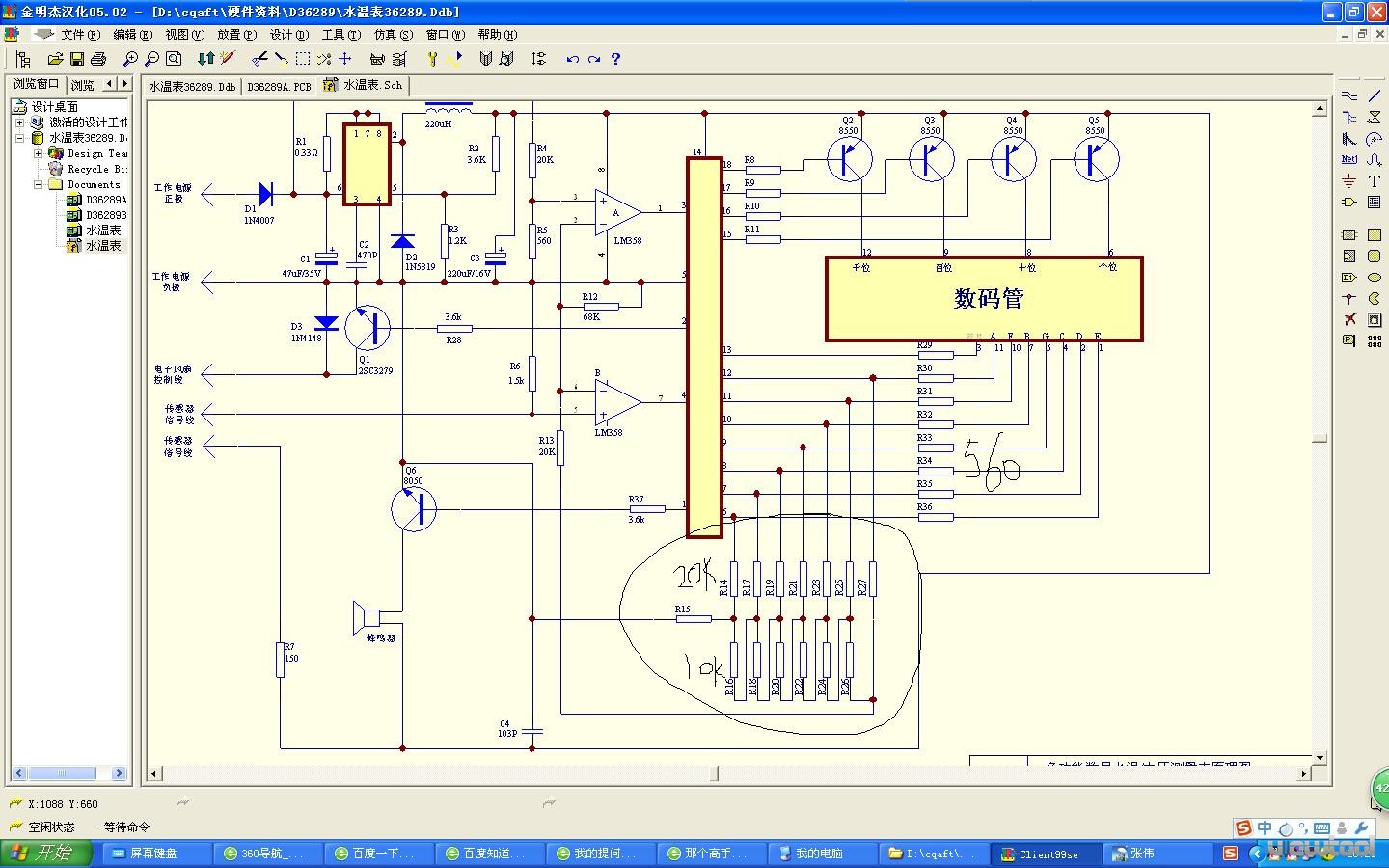Collapse the Documents folder node
Screen dimensions: 1389x868
tap(38, 184)
